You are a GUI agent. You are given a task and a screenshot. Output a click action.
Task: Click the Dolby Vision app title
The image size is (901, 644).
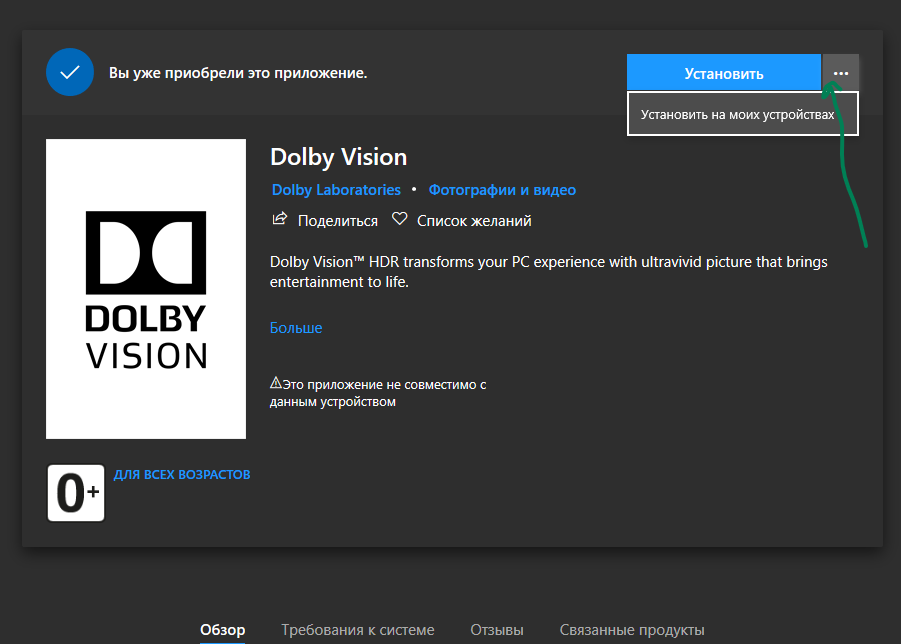(x=338, y=157)
